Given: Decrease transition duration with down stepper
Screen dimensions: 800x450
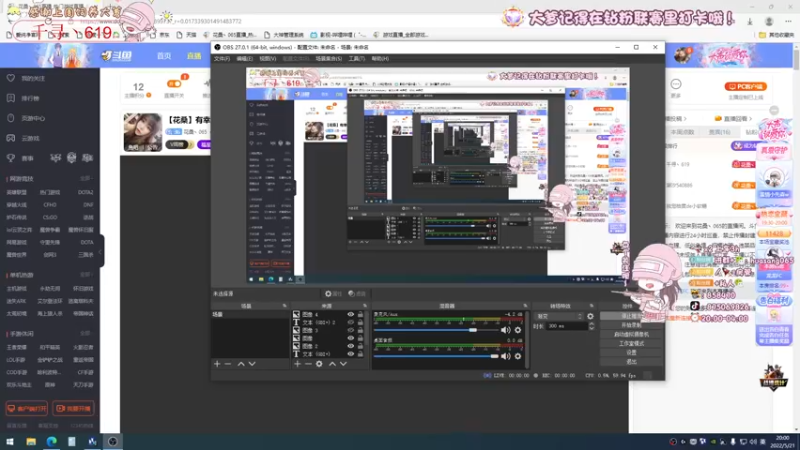Looking at the screenshot, I should [591, 328].
